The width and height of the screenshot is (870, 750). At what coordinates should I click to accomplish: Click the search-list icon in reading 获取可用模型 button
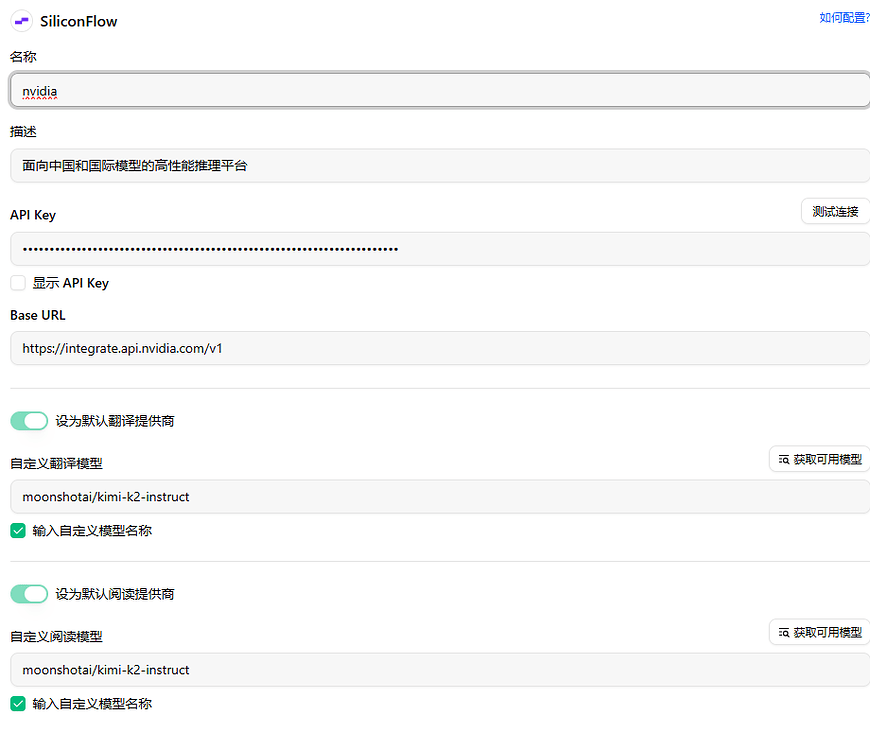tap(783, 633)
